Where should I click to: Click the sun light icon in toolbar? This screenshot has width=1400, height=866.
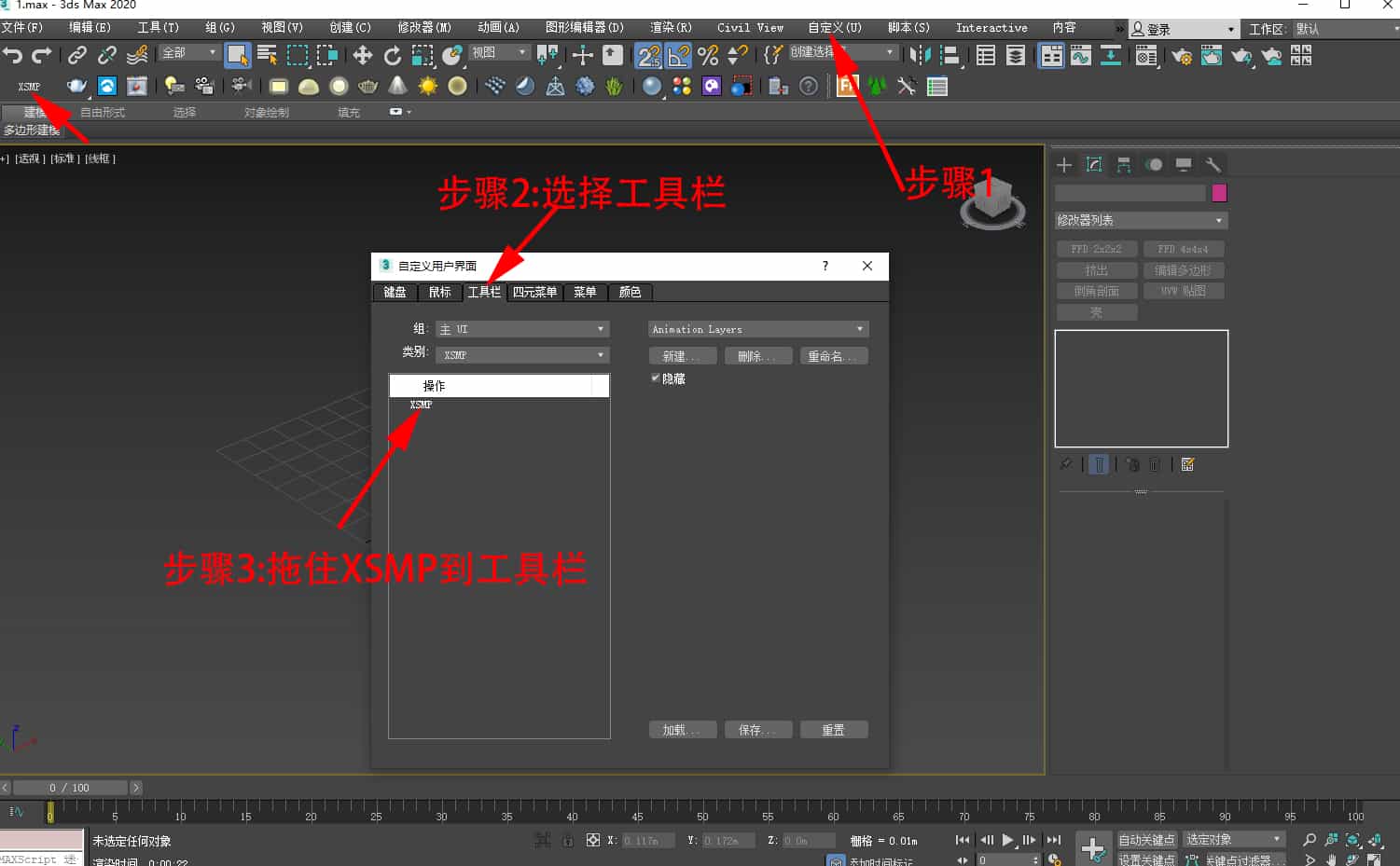428,87
